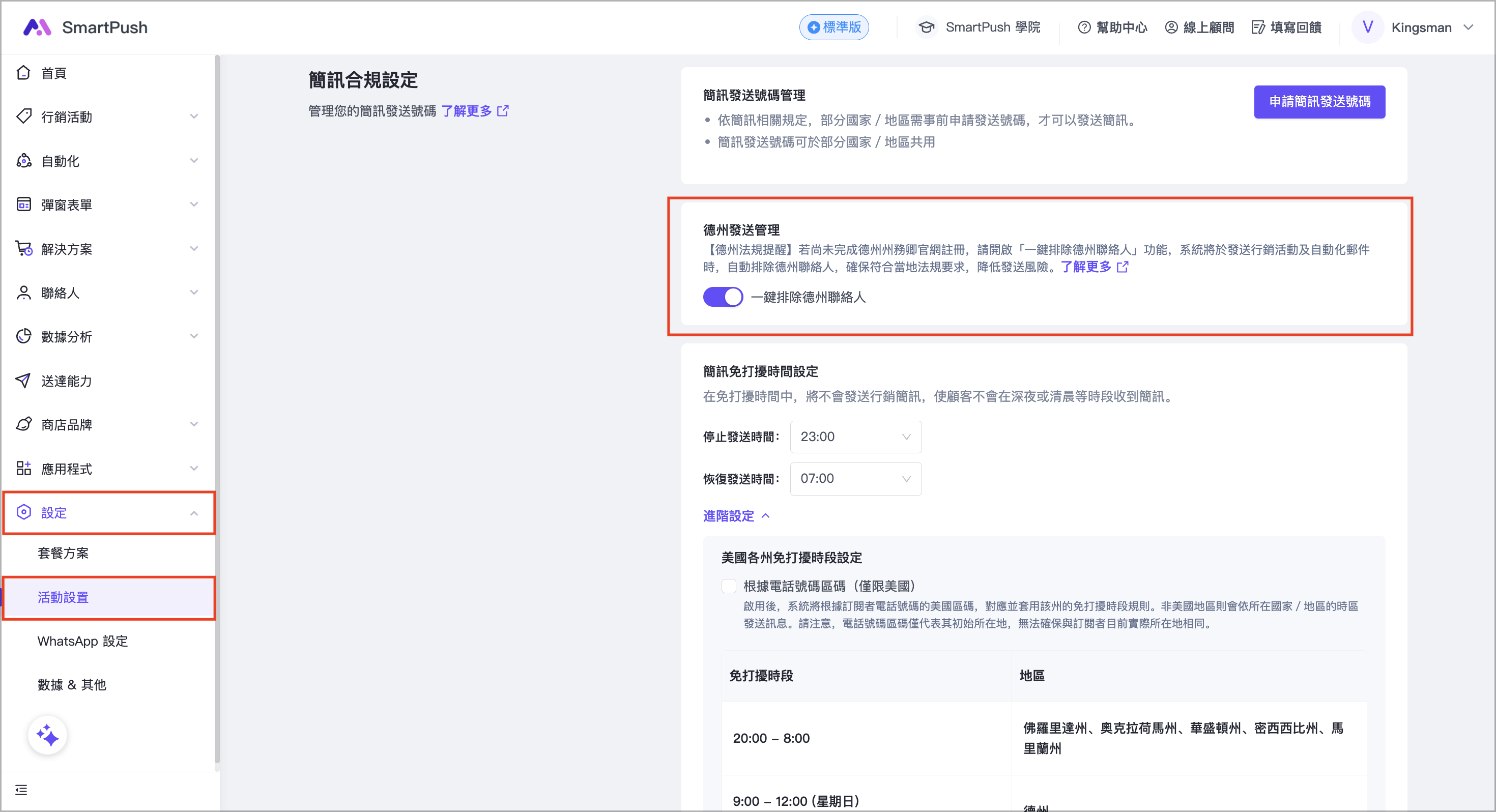The image size is (1496, 812).
Task: Select 活動設置 submenu item
Action: coord(108,597)
